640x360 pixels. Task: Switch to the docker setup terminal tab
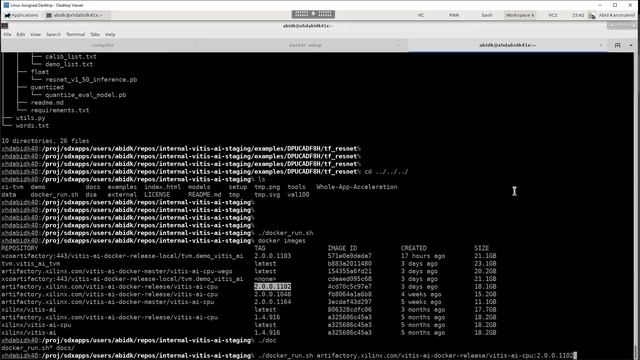tap(305, 45)
